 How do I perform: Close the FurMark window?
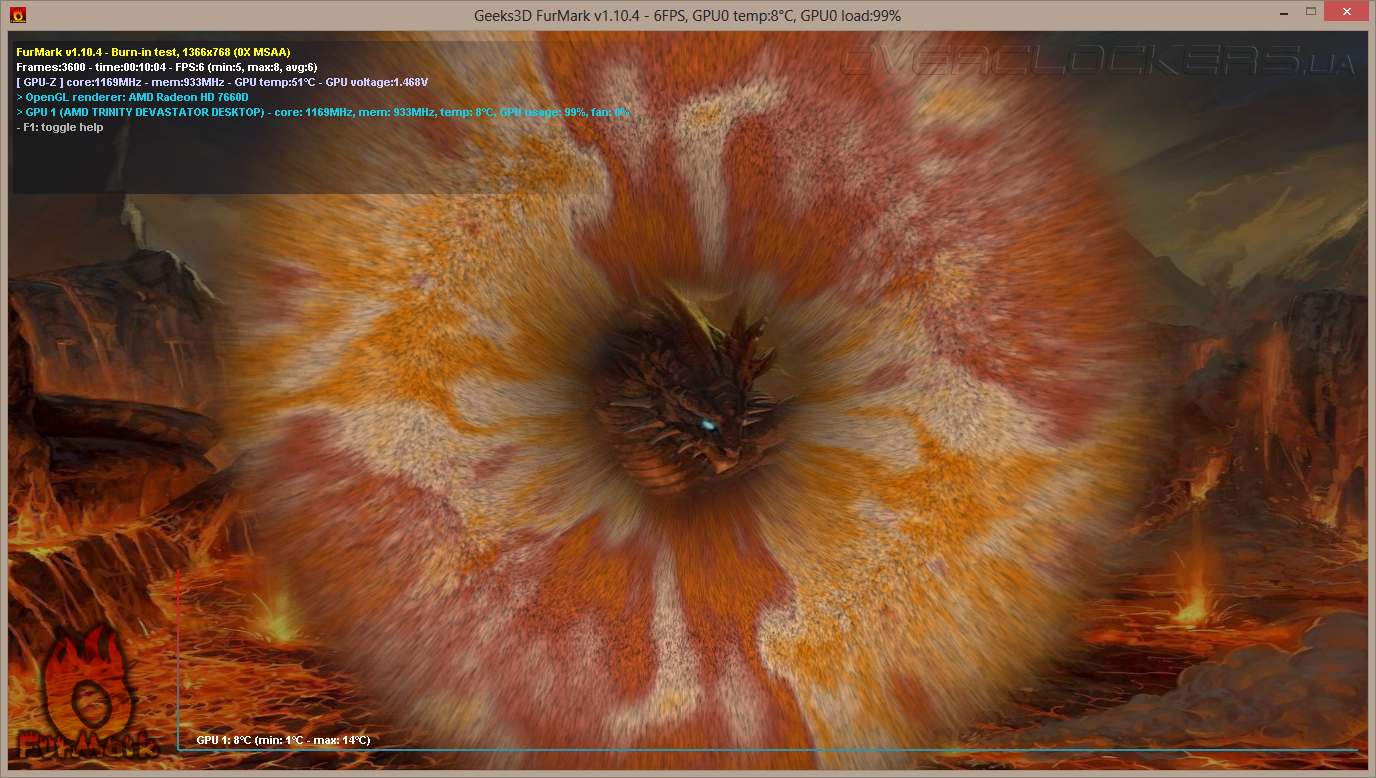(1345, 12)
